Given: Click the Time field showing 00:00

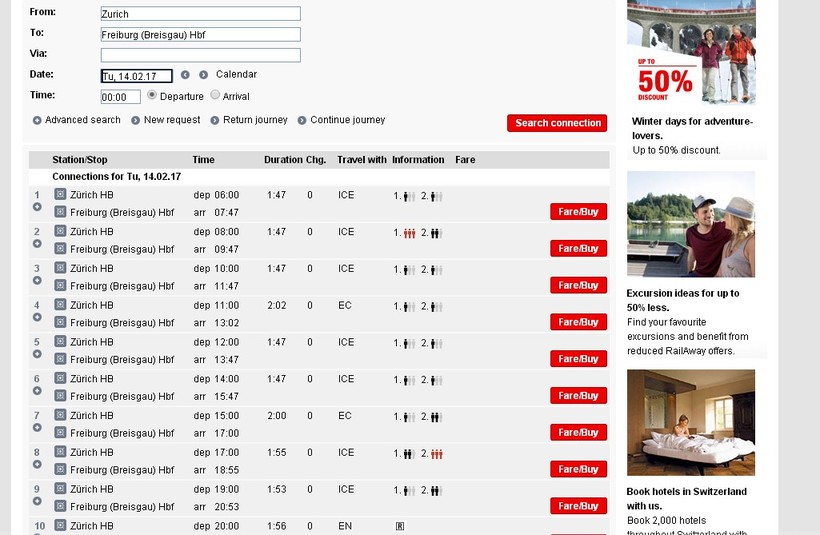Looking at the screenshot, I should (x=120, y=97).
